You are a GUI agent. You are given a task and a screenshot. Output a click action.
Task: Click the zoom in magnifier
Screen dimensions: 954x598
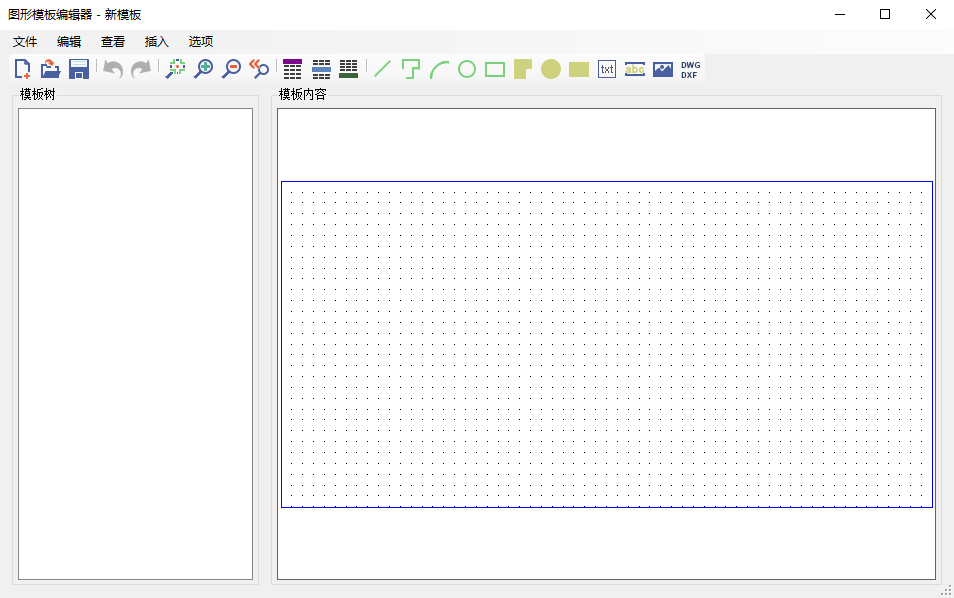click(203, 69)
